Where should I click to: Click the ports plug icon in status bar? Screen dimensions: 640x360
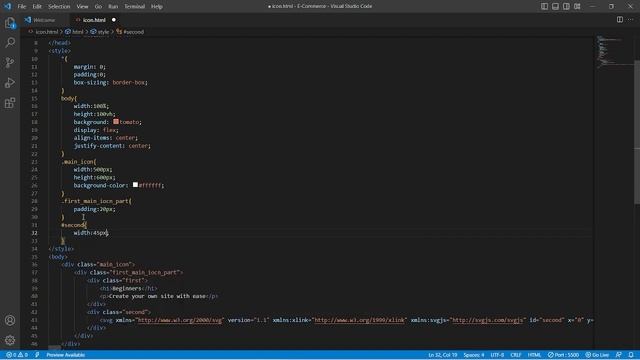pyautogui.click(x=38, y=355)
